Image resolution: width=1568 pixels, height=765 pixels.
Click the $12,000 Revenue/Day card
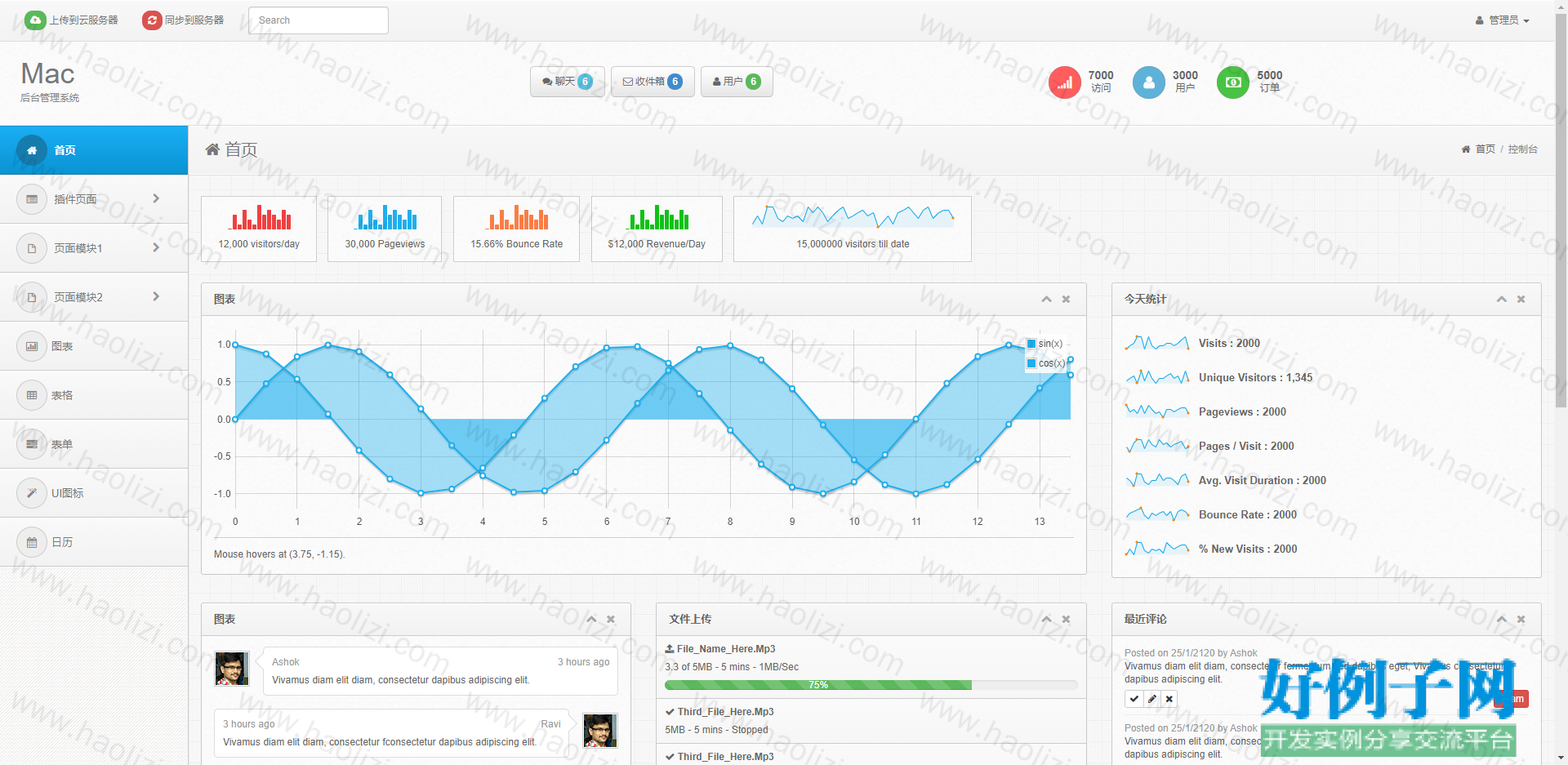[657, 229]
